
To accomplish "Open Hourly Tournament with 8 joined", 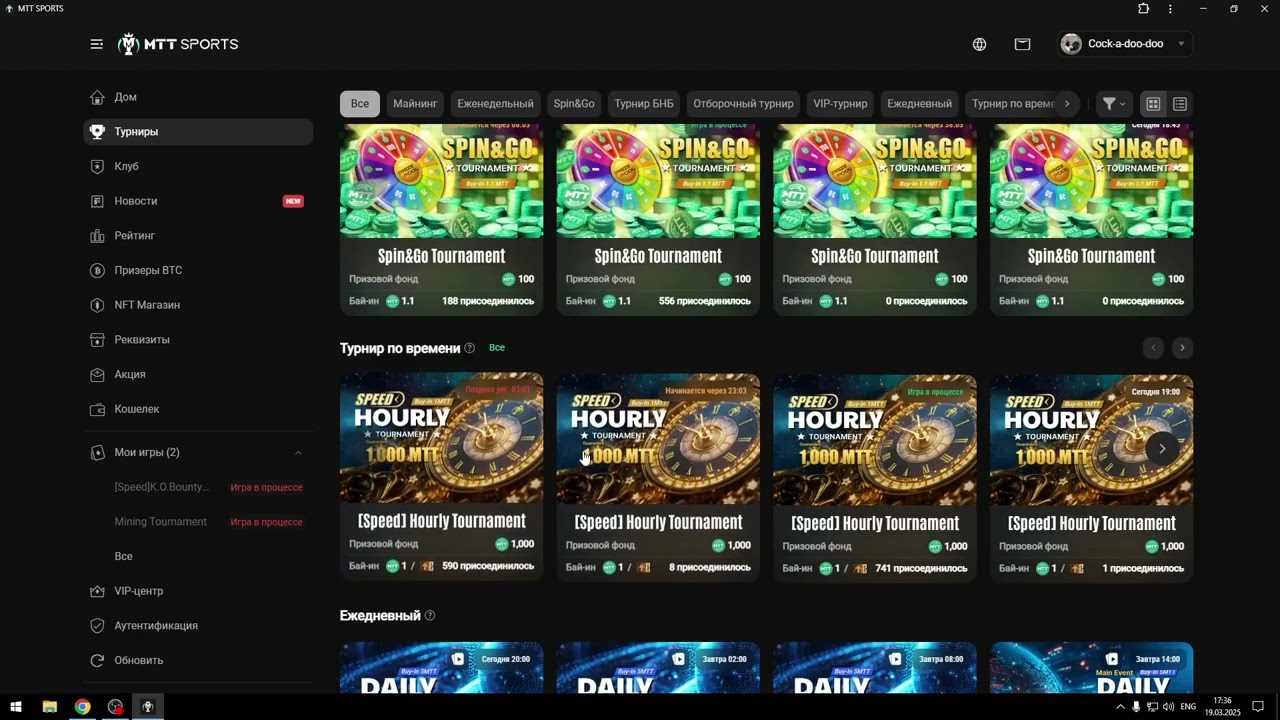I will 658,478.
